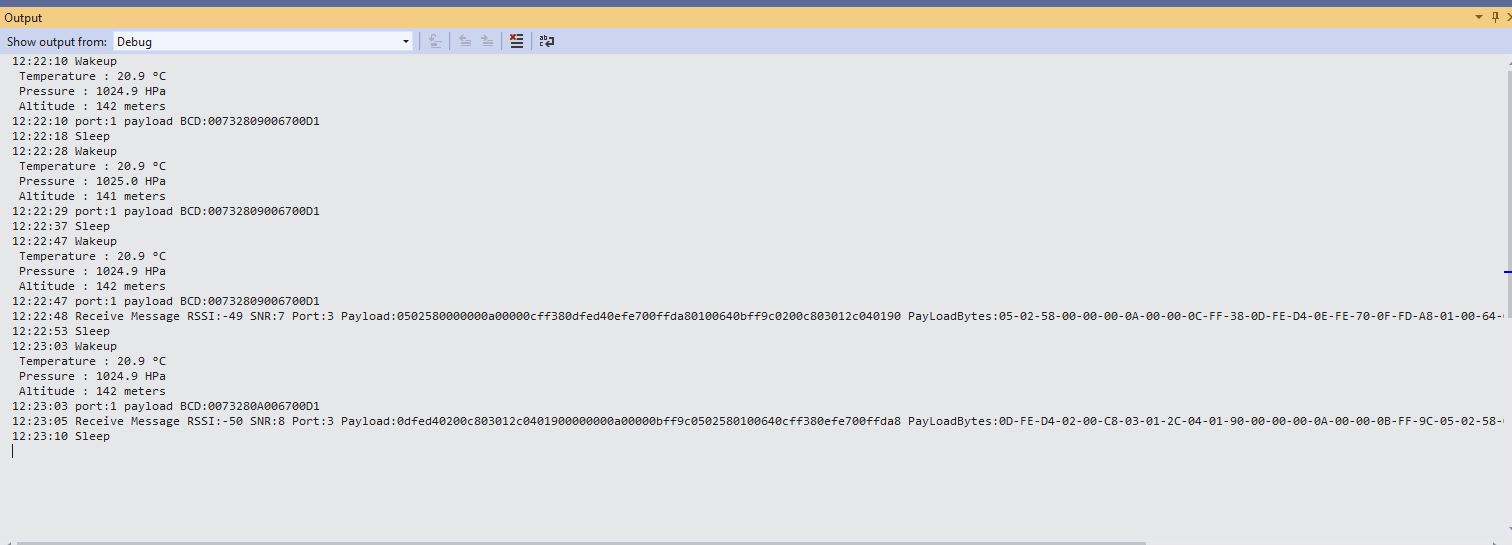Screen dimensions: 1512x545
Task: Select the Receive Message RSSI:-50 line
Action: pos(400,421)
